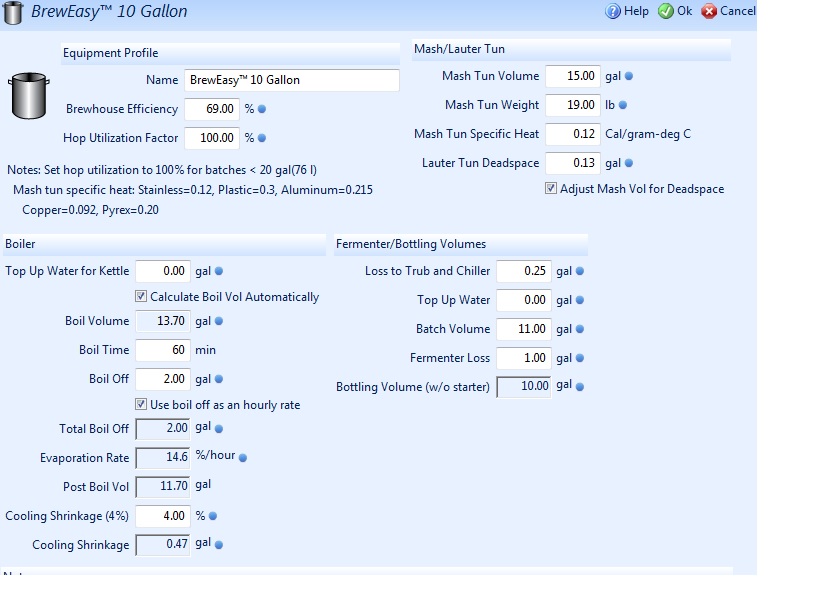
Task: Click the Mash/Lauter Tun section header
Action: tap(571, 50)
